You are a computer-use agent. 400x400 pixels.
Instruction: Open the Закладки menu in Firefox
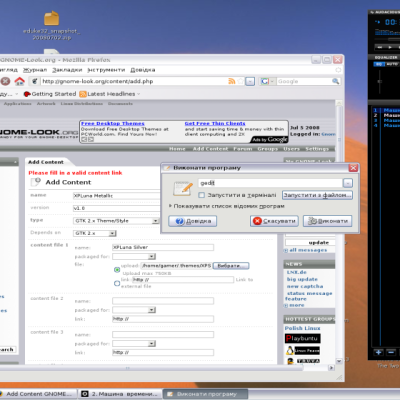point(67,70)
